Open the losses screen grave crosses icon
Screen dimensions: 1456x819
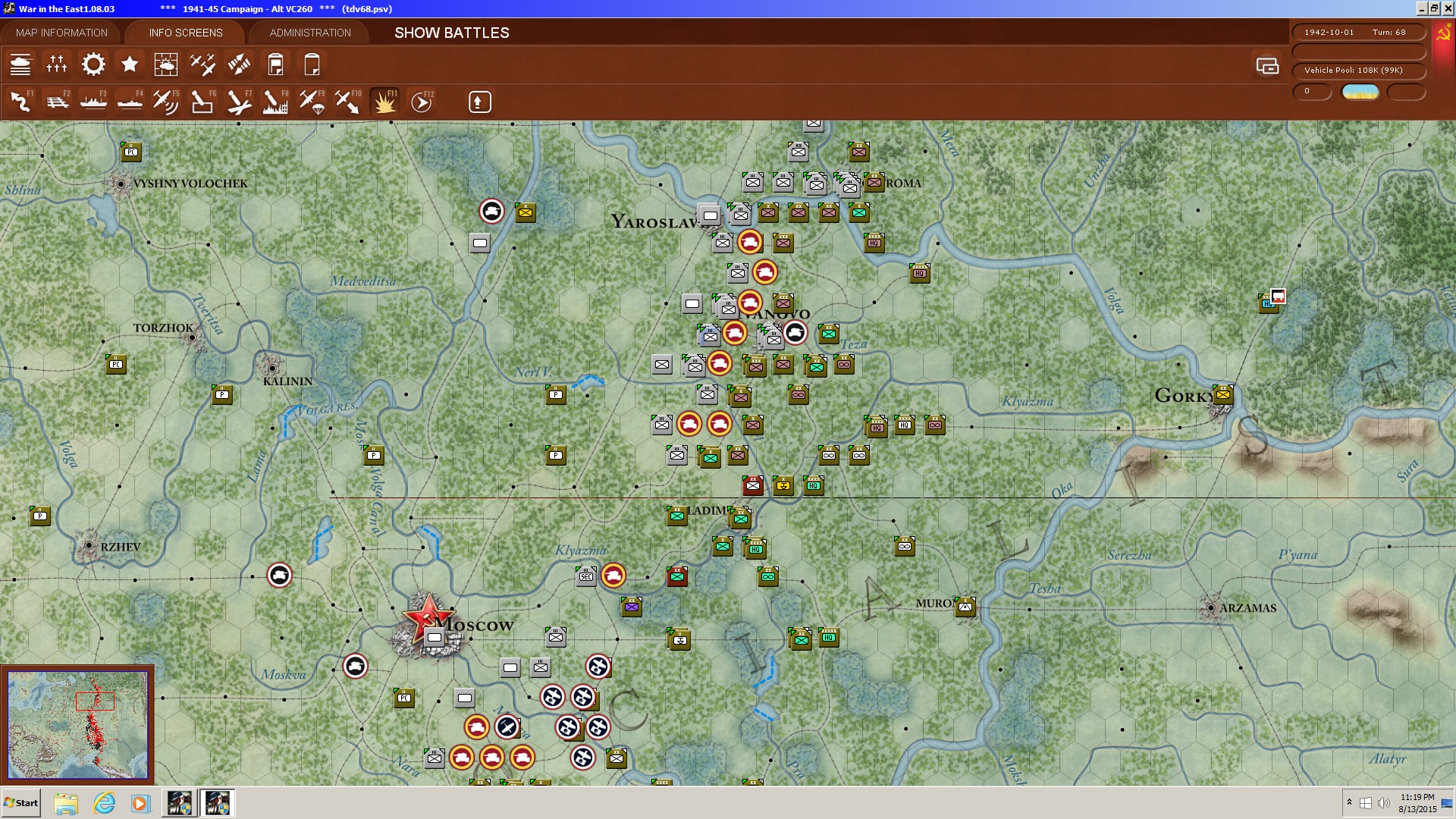pos(57,64)
